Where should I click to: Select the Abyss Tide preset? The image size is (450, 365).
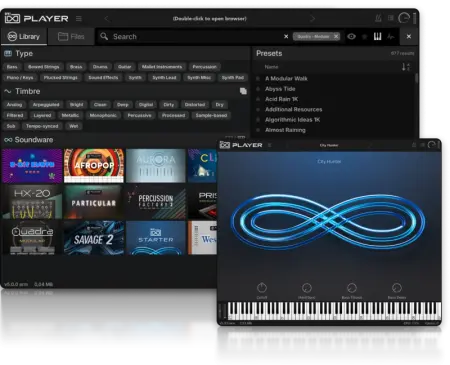(280, 89)
